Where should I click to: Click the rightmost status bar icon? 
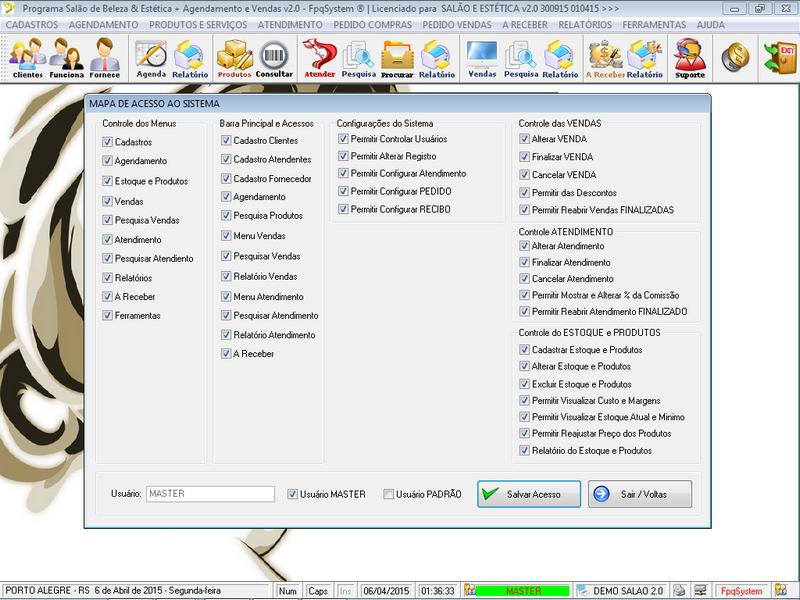tap(781, 591)
